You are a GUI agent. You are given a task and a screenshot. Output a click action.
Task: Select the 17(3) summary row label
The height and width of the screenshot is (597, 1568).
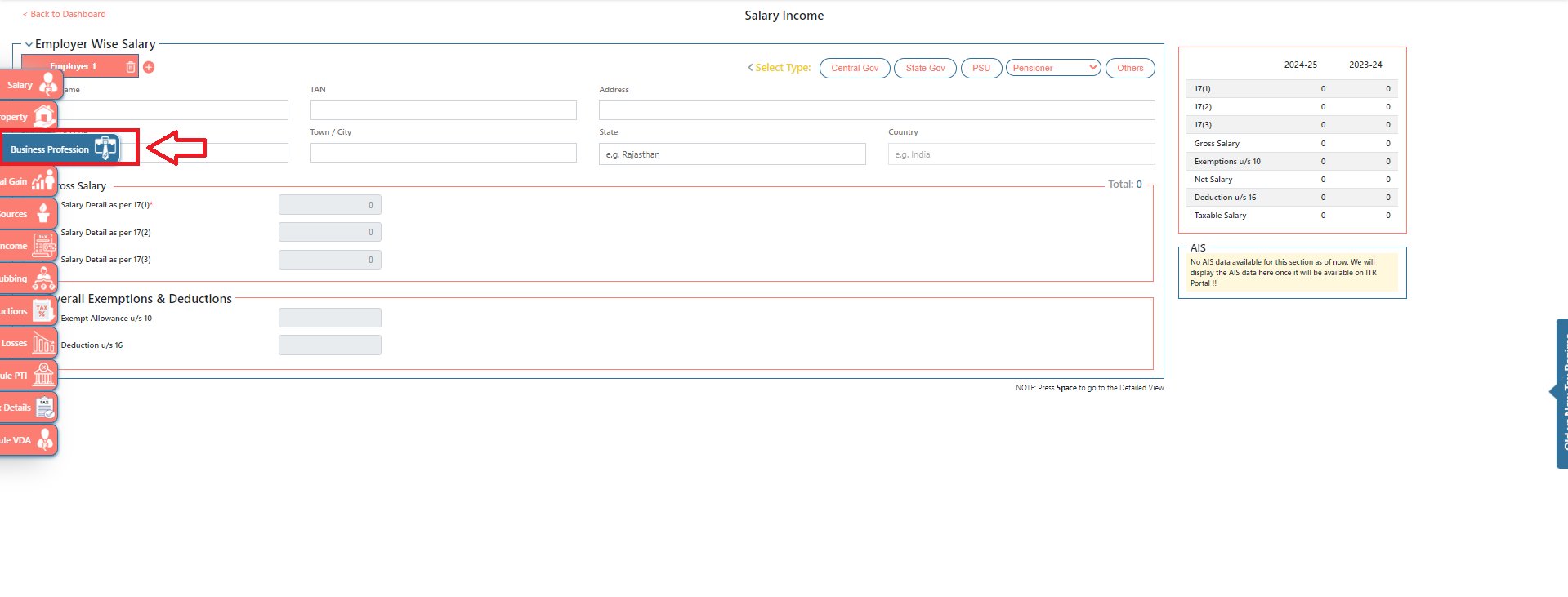tap(1203, 125)
